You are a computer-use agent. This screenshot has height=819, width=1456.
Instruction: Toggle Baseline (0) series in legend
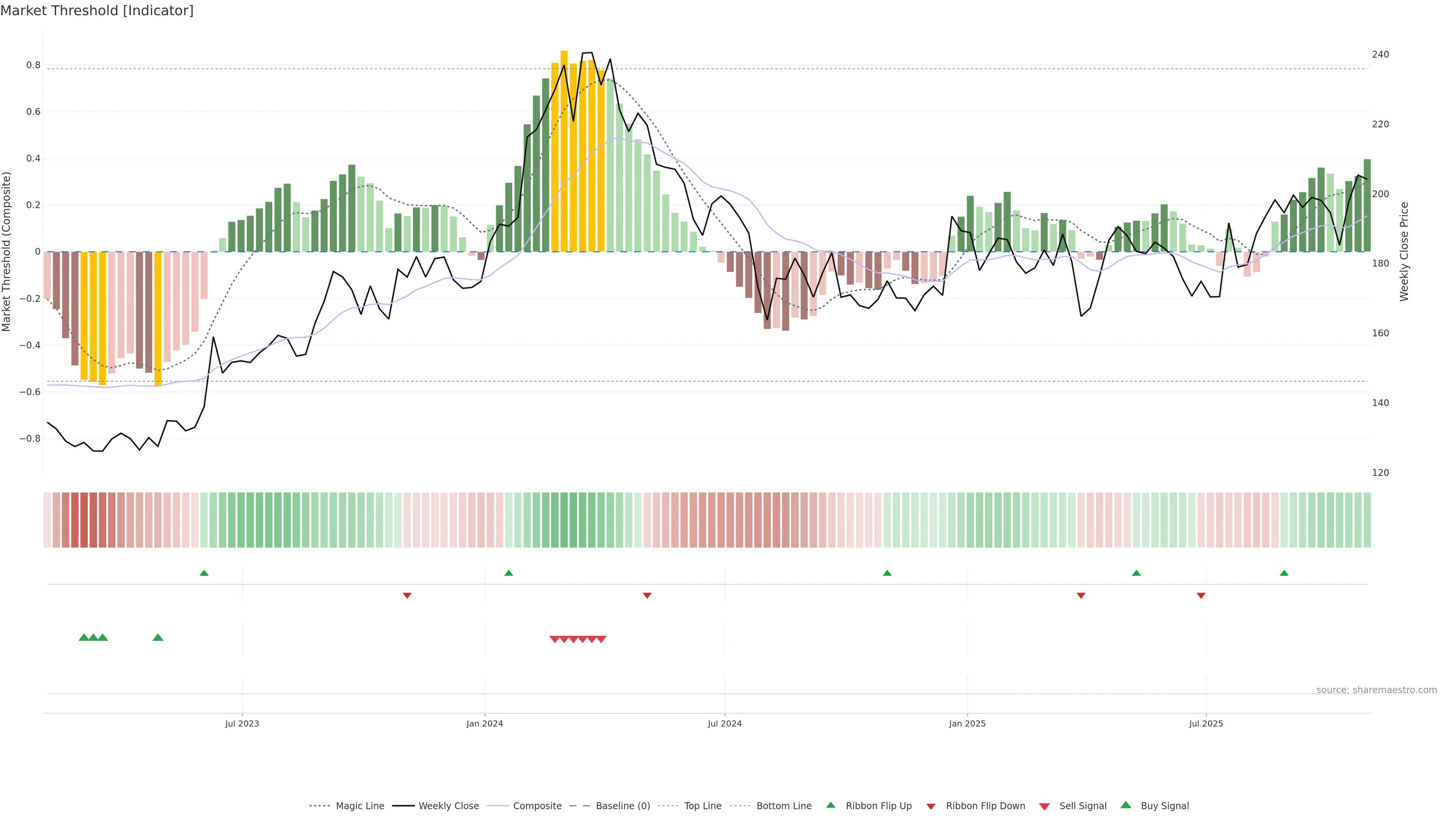point(622,806)
